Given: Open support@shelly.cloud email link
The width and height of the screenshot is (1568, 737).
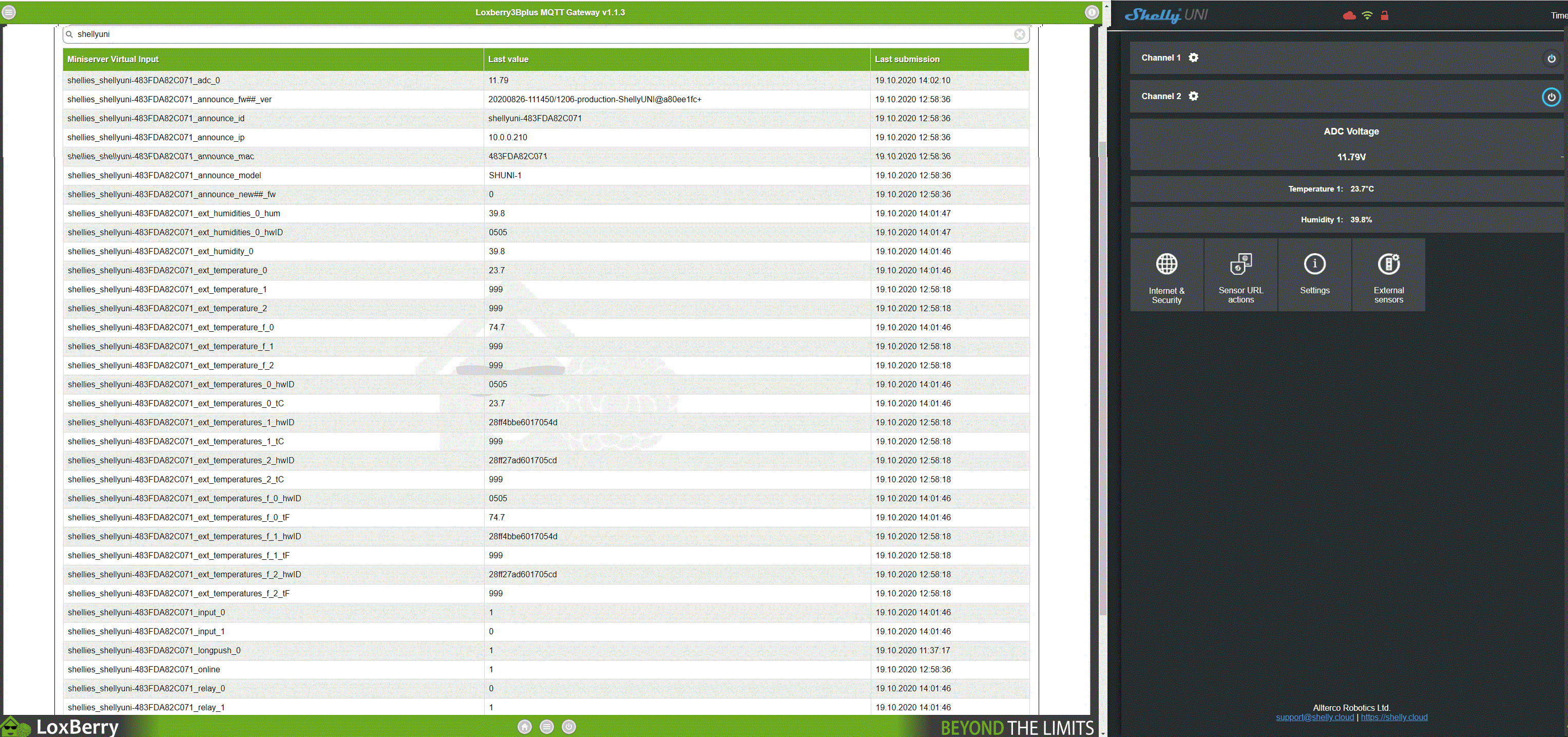Looking at the screenshot, I should [1315, 717].
